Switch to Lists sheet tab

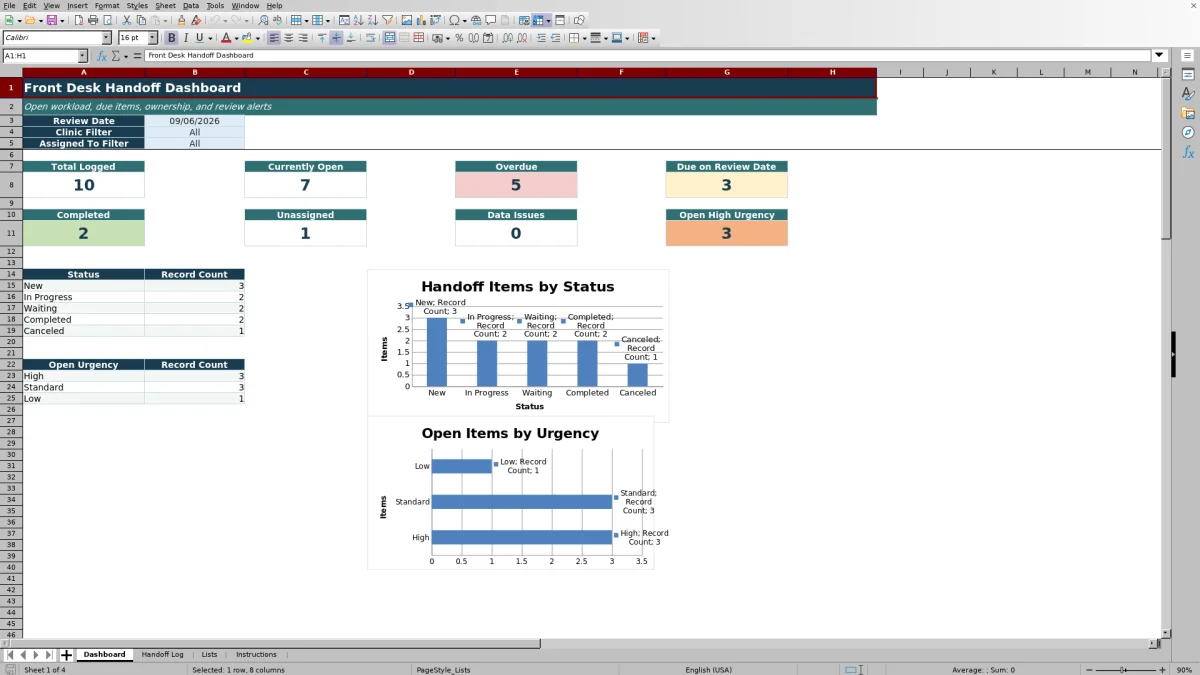(x=209, y=655)
